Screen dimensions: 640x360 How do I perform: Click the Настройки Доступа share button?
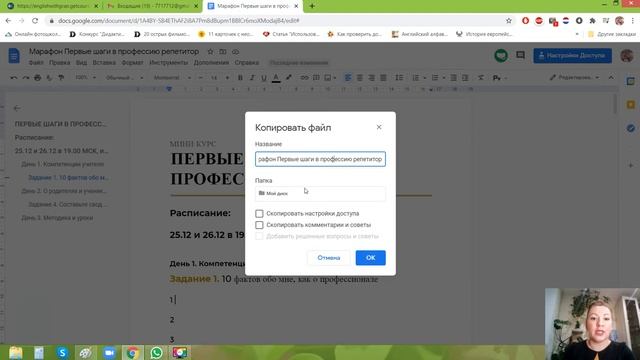pyautogui.click(x=572, y=56)
